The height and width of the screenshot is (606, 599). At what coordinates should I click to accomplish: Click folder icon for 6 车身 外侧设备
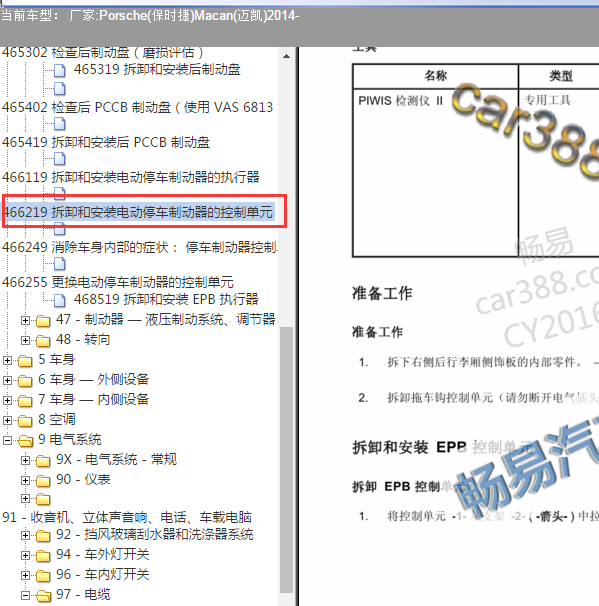tap(25, 381)
